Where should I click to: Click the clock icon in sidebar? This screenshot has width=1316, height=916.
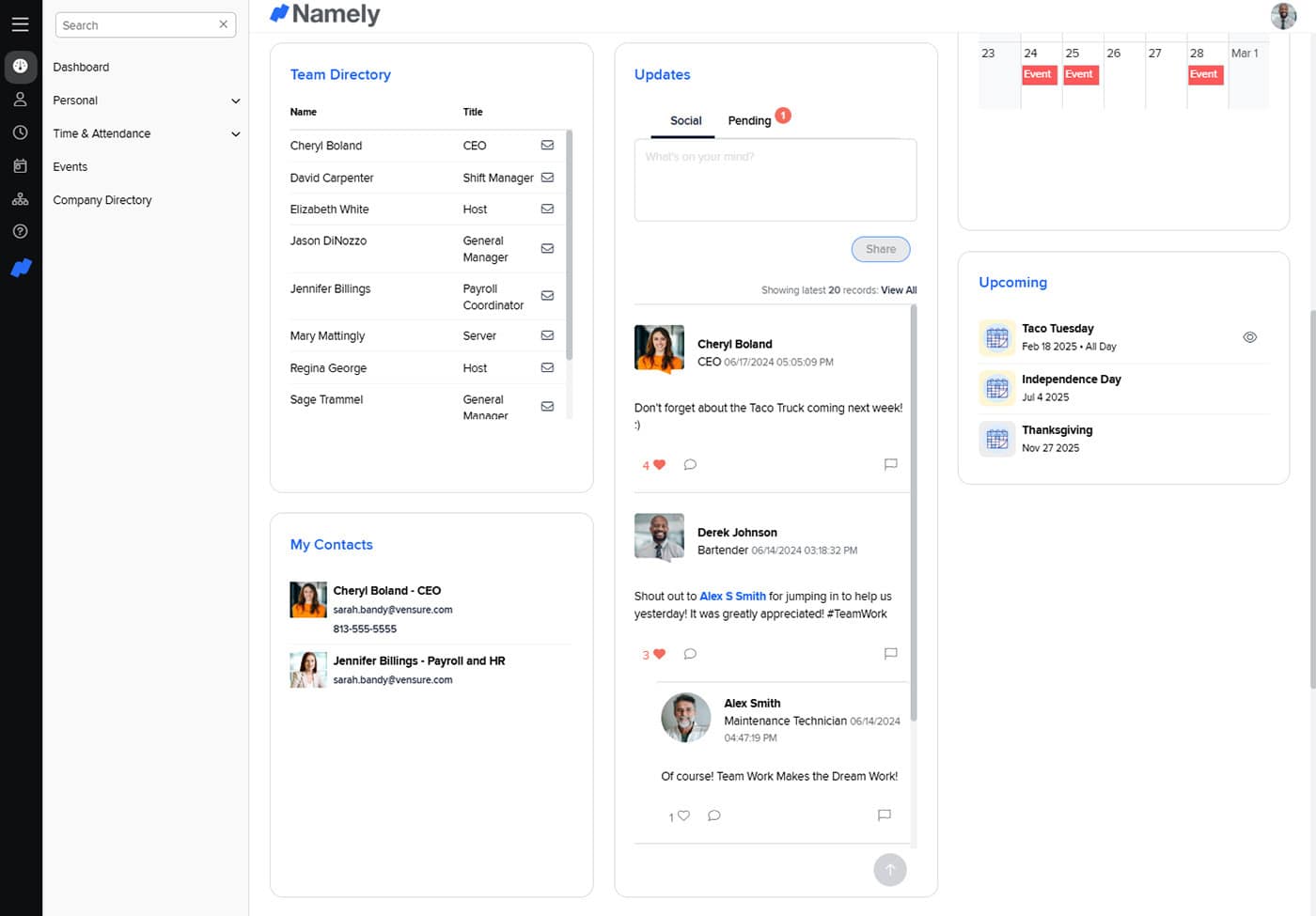coord(20,132)
